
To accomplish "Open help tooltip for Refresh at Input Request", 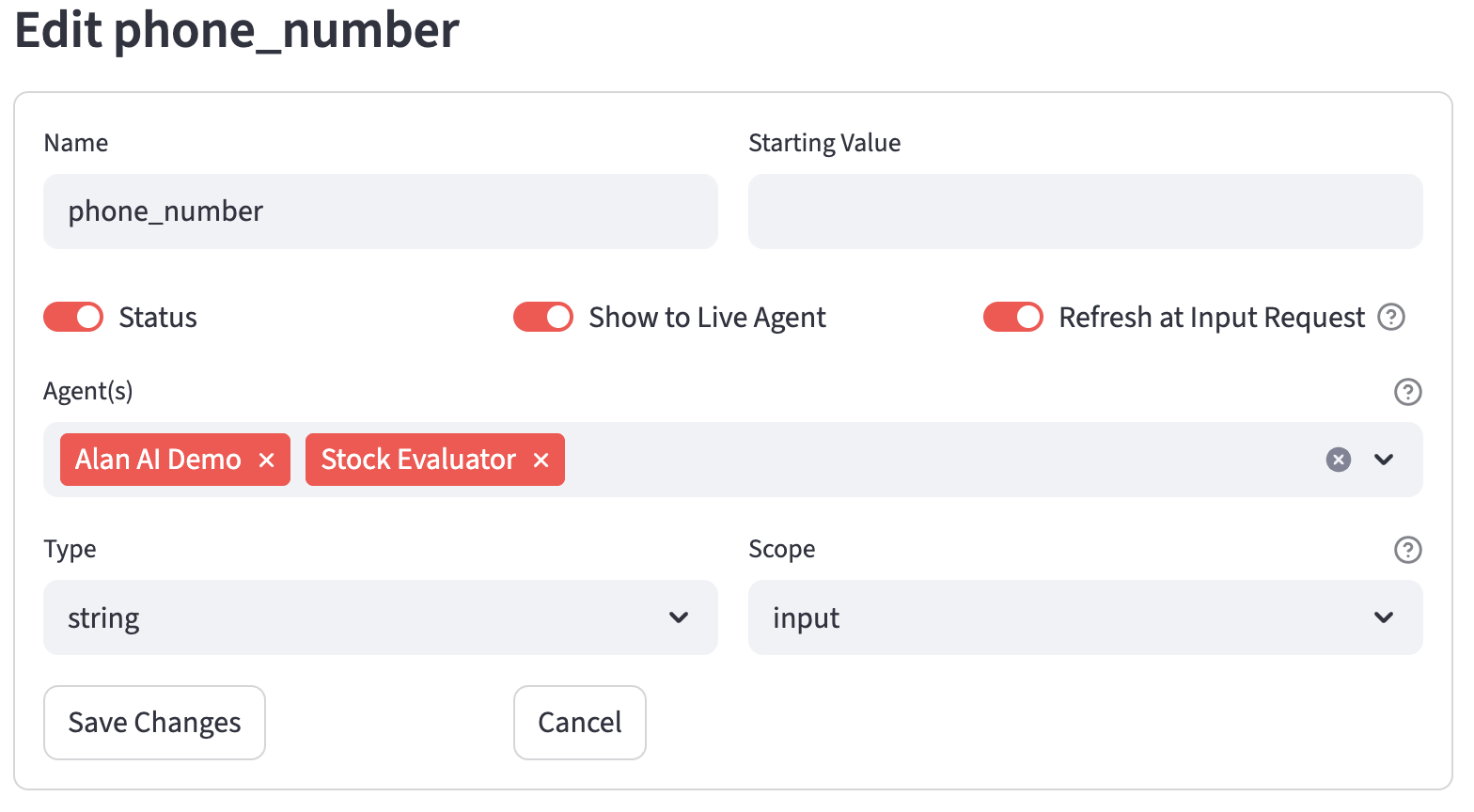I will point(1391,318).
